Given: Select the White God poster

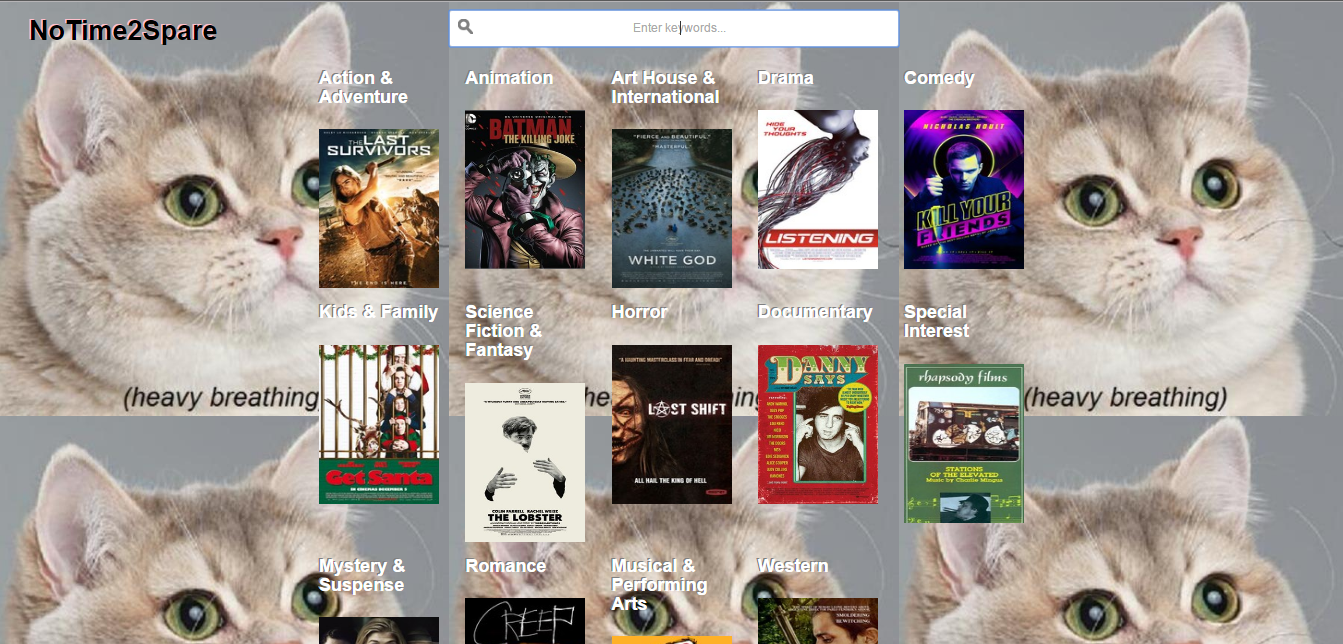Looking at the screenshot, I should coord(672,209).
